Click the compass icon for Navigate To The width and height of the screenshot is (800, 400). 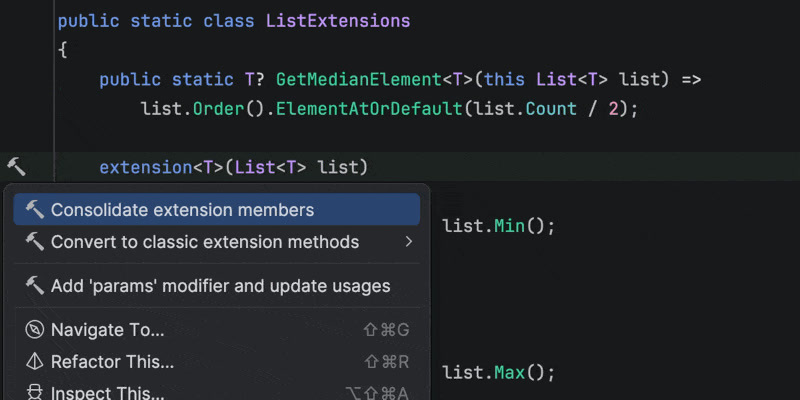35,330
